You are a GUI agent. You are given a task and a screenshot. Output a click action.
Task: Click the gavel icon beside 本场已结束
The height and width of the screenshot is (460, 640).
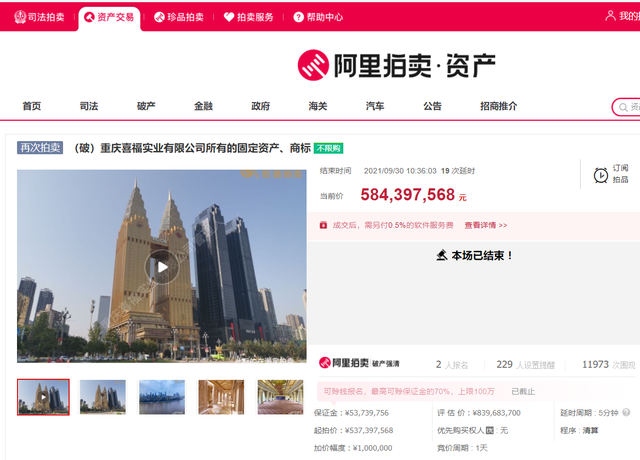(442, 256)
